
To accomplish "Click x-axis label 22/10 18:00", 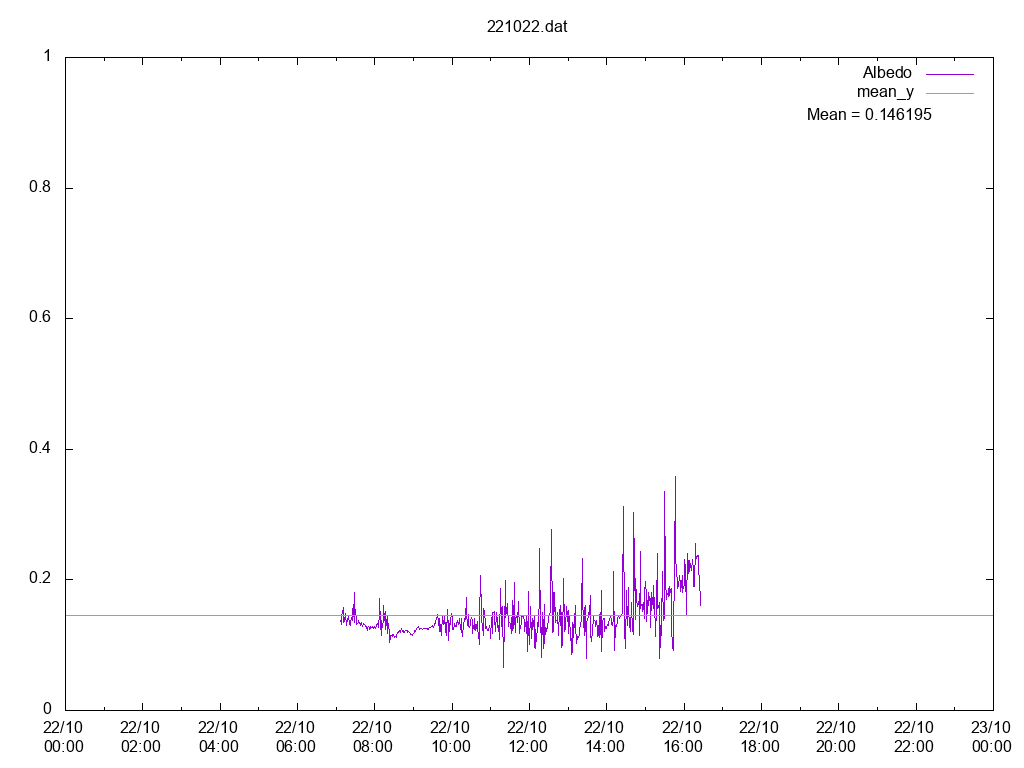I will tap(760, 737).
